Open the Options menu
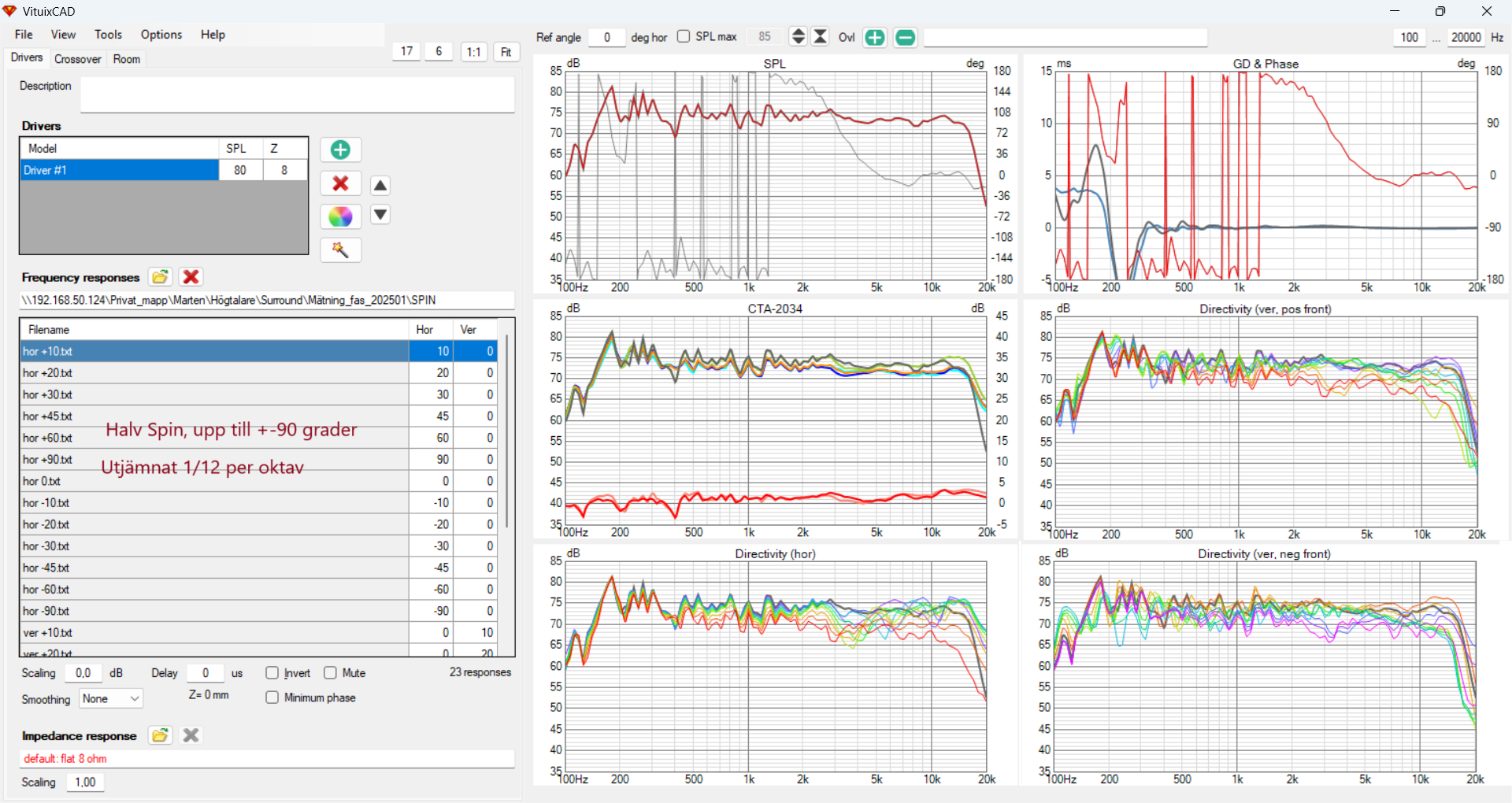Viewport: 1512px width, 803px height. point(161,35)
